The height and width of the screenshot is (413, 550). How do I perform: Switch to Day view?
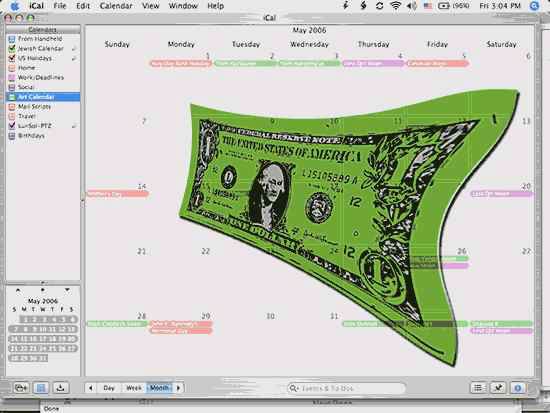click(x=109, y=388)
